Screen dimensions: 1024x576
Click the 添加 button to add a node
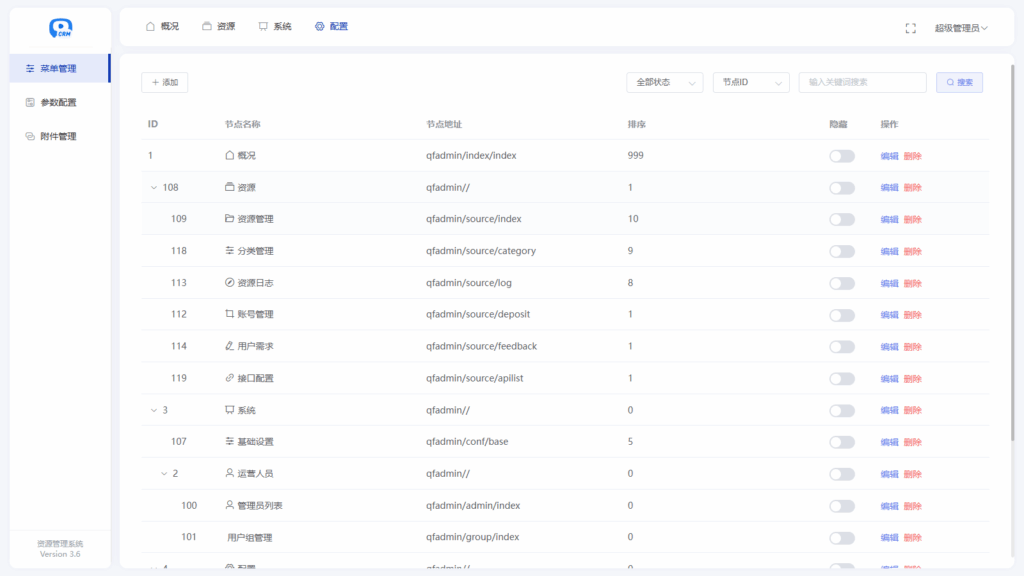pos(164,82)
